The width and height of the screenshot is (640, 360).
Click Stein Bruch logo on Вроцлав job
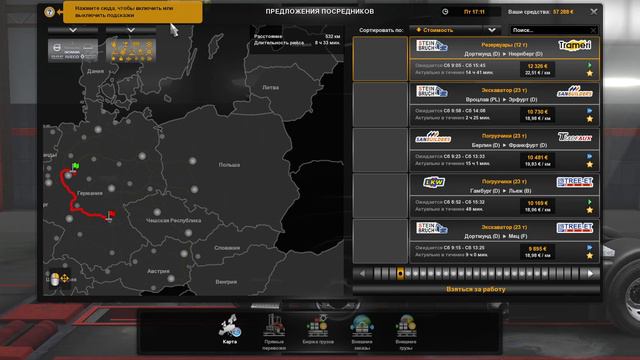pos(432,91)
